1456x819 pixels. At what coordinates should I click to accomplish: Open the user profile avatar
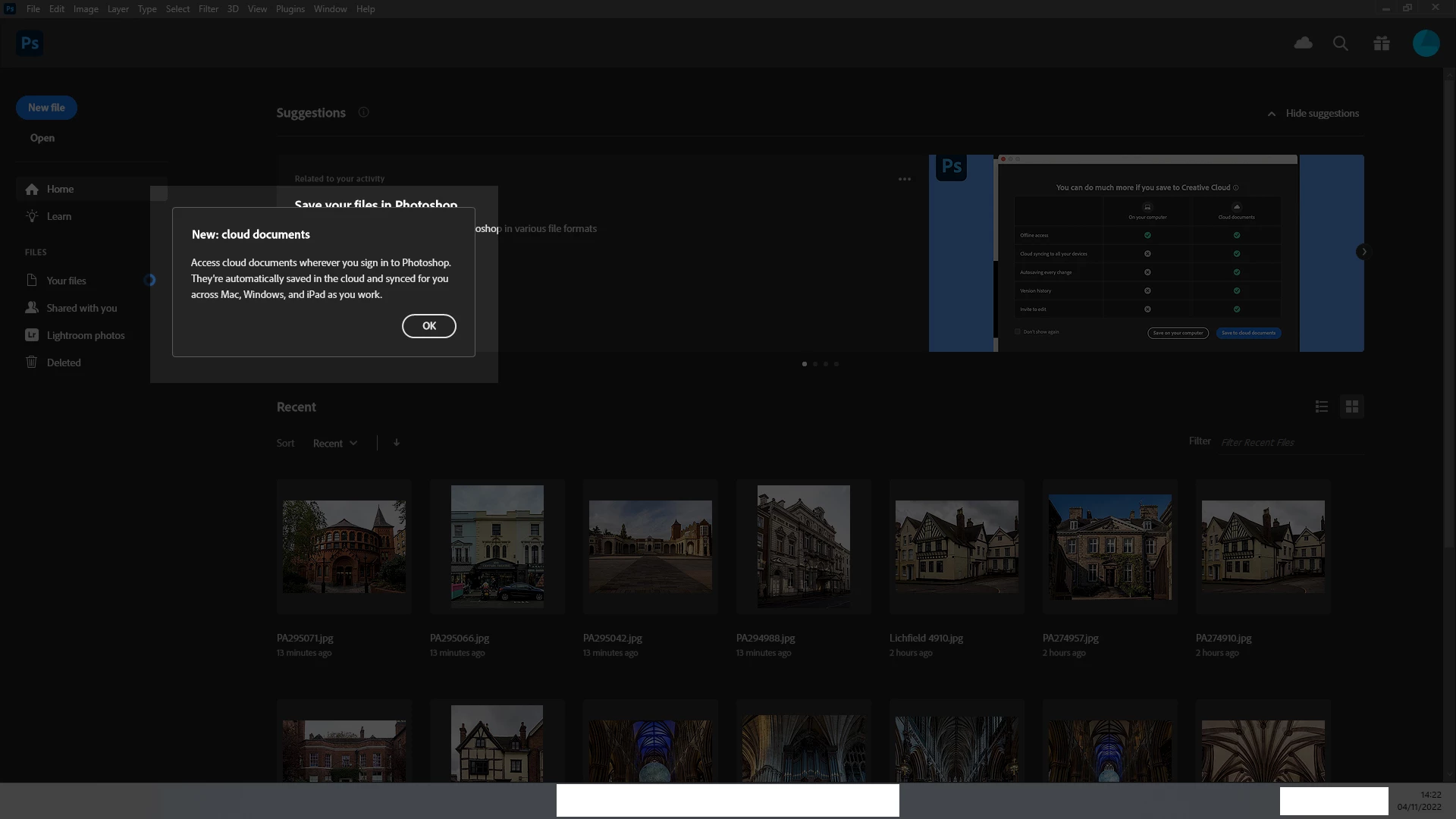[1426, 43]
